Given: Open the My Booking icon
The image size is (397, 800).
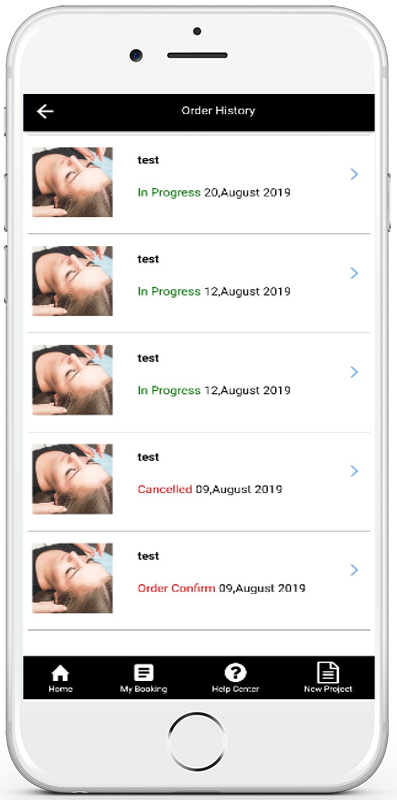Looking at the screenshot, I should tap(143, 672).
